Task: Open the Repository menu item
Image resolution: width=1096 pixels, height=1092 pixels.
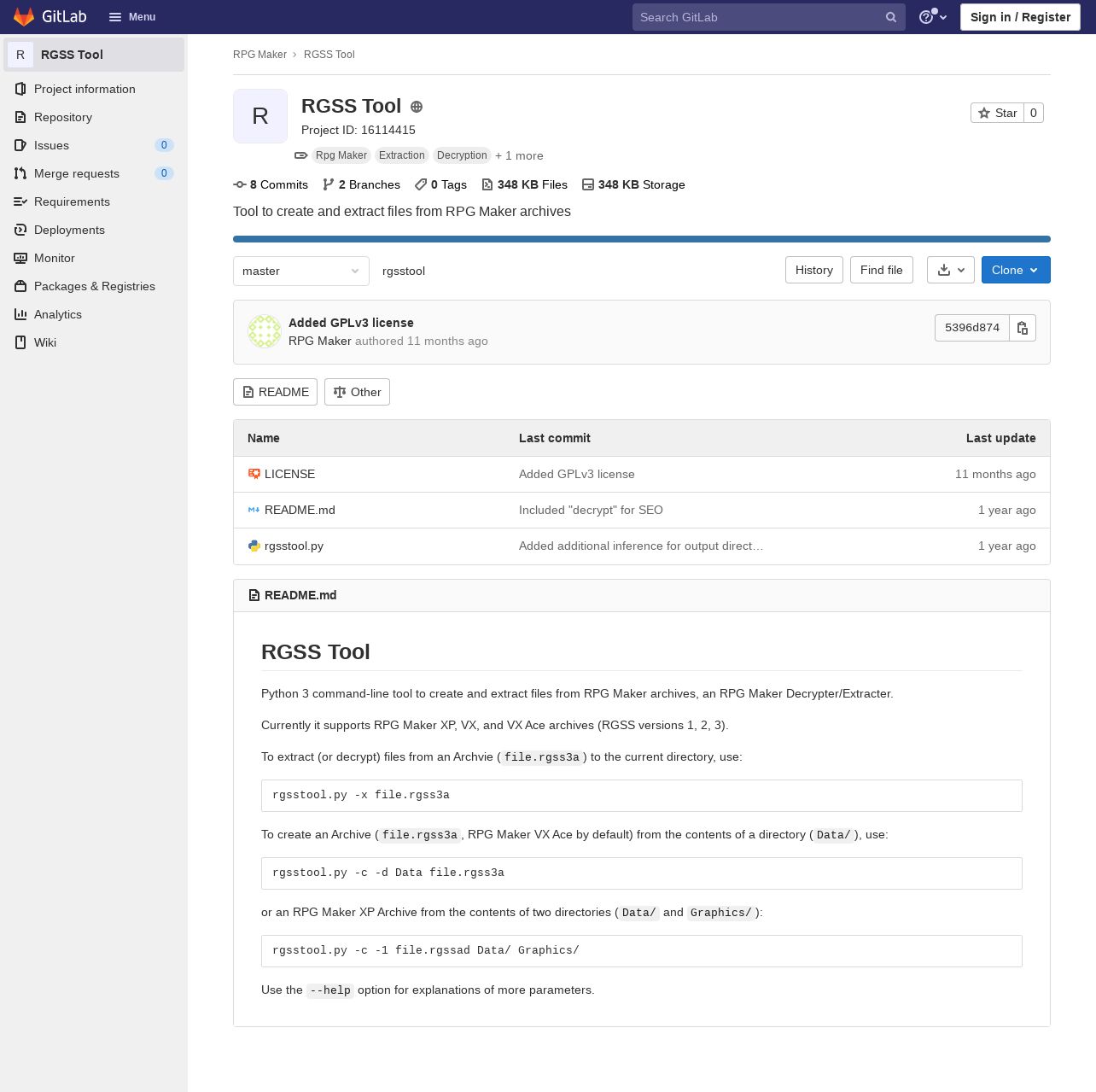Action: 94,117
